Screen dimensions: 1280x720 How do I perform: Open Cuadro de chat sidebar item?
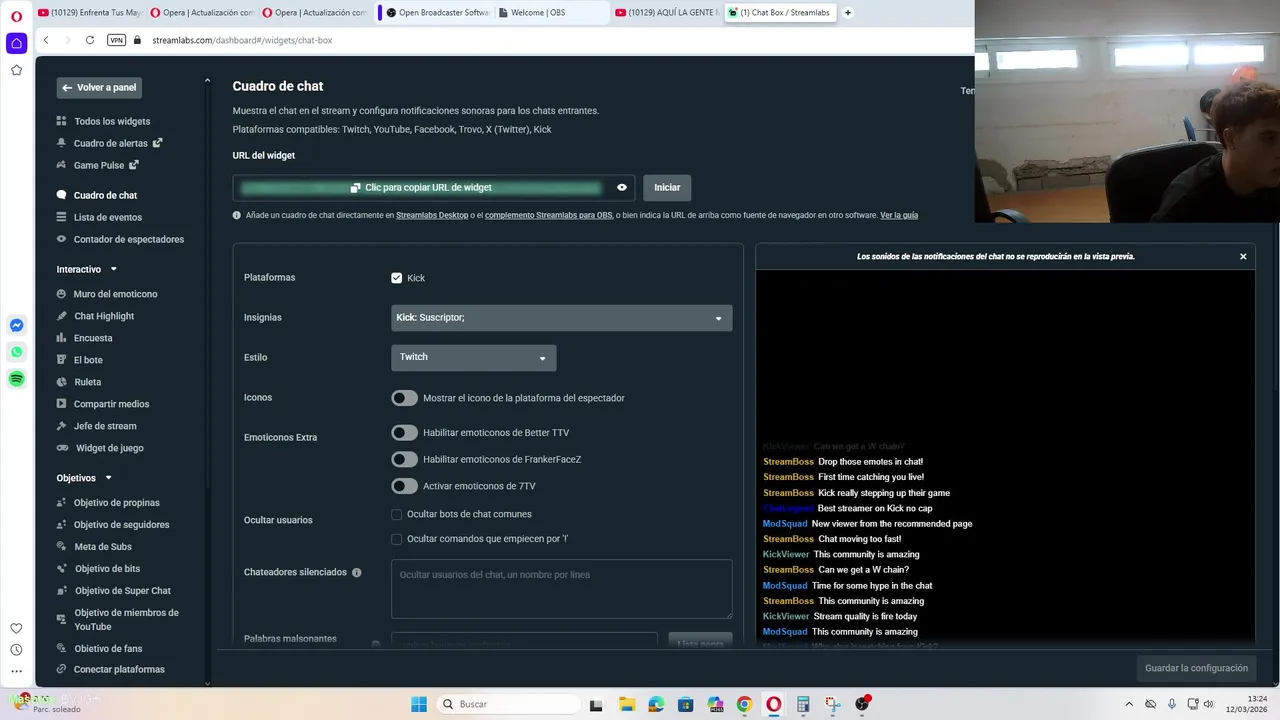coord(105,195)
